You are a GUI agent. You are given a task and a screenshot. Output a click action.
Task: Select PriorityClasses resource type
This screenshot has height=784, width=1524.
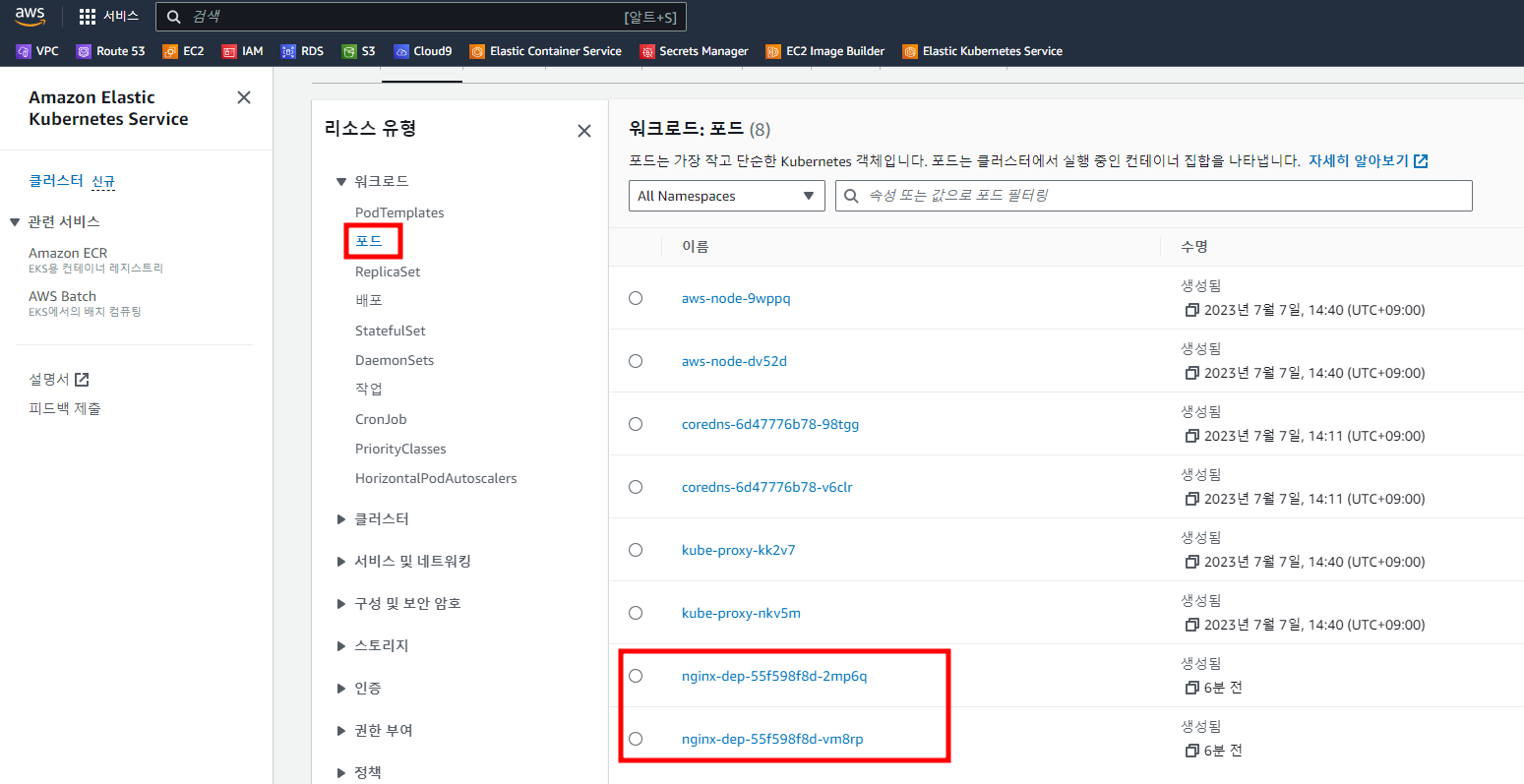(x=400, y=449)
